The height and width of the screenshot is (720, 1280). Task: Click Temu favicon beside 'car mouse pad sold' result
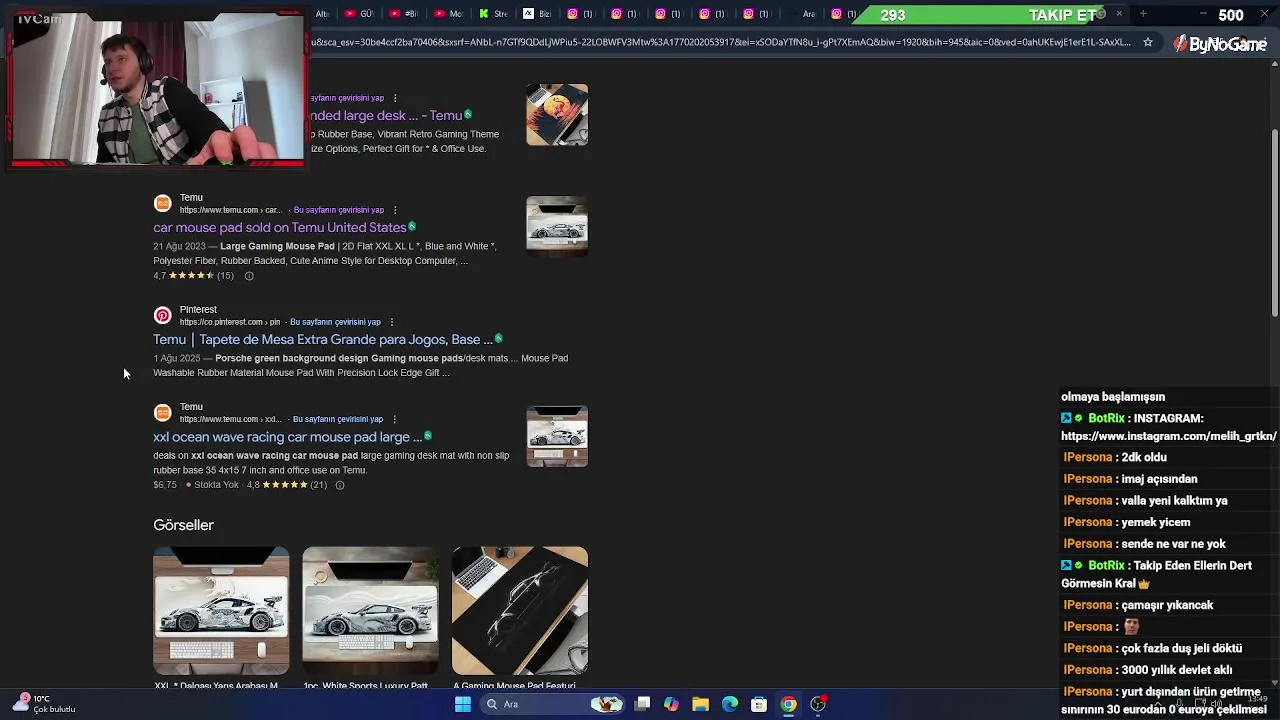162,203
